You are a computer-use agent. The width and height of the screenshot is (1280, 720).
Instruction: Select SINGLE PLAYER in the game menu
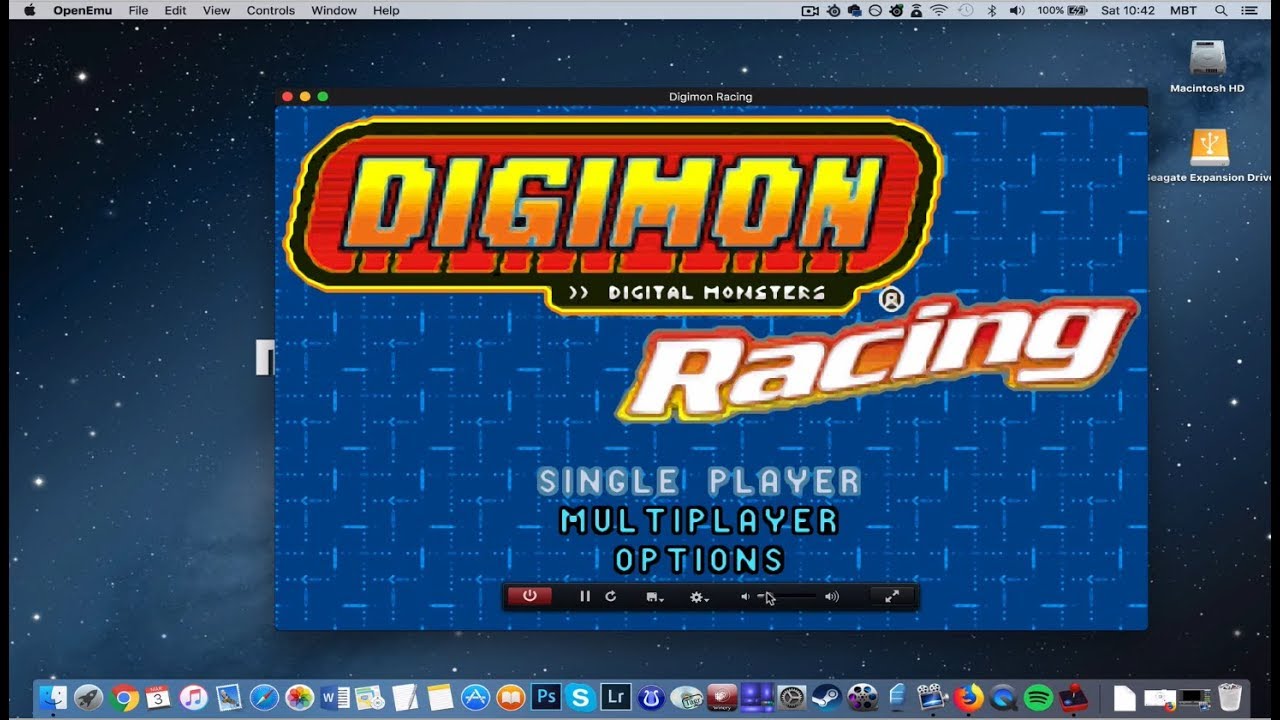tap(699, 482)
